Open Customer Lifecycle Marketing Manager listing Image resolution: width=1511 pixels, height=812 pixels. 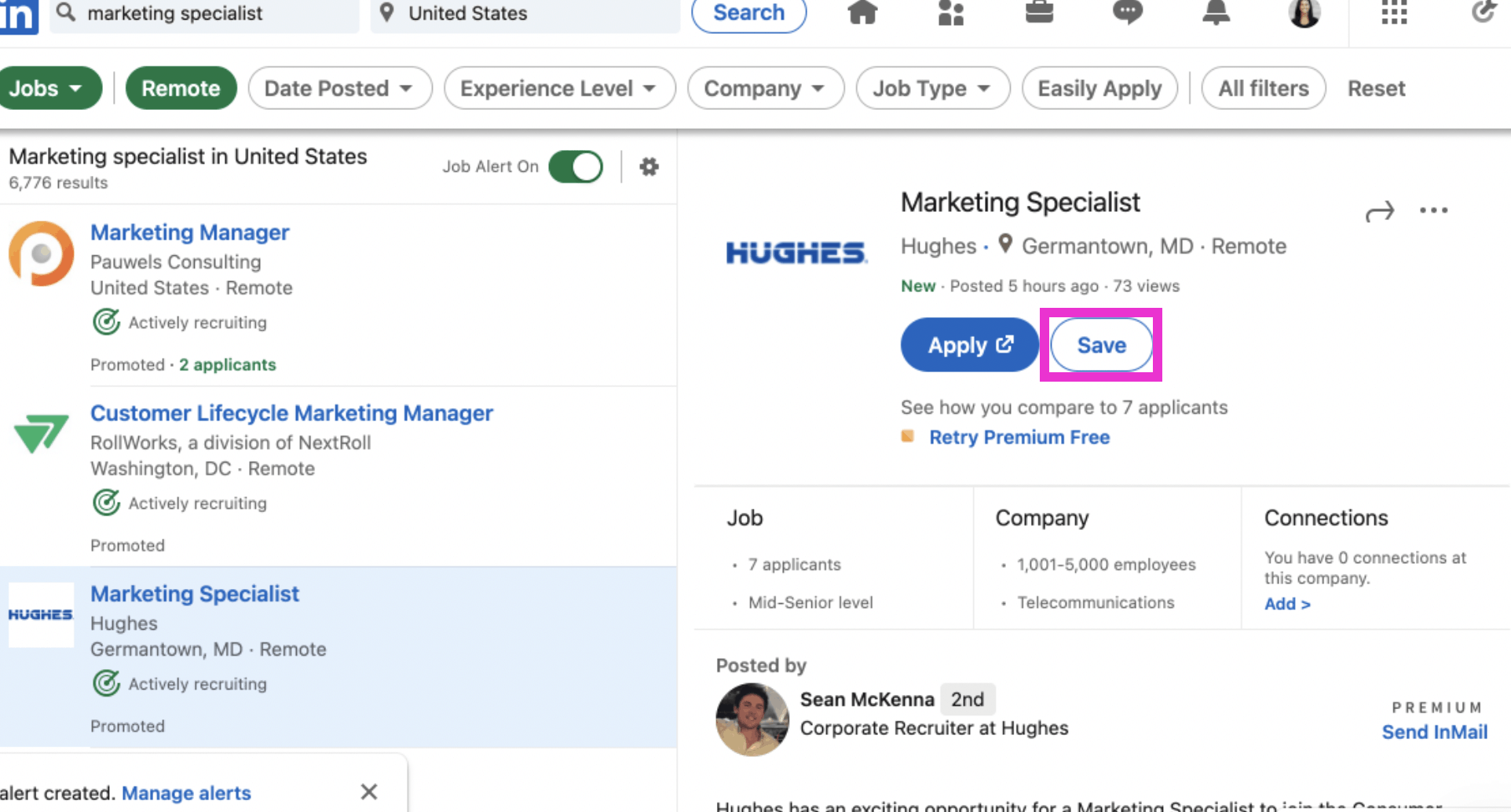291,413
